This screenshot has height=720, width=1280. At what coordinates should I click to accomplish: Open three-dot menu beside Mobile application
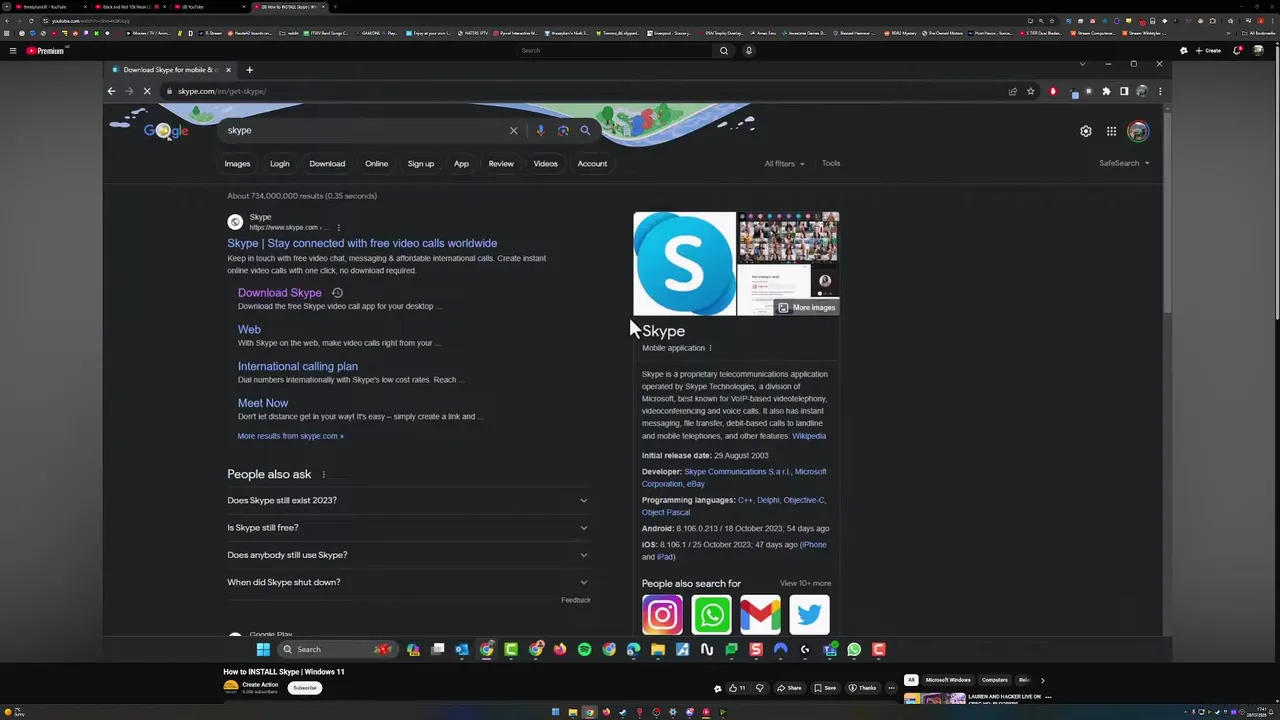pyautogui.click(x=710, y=348)
